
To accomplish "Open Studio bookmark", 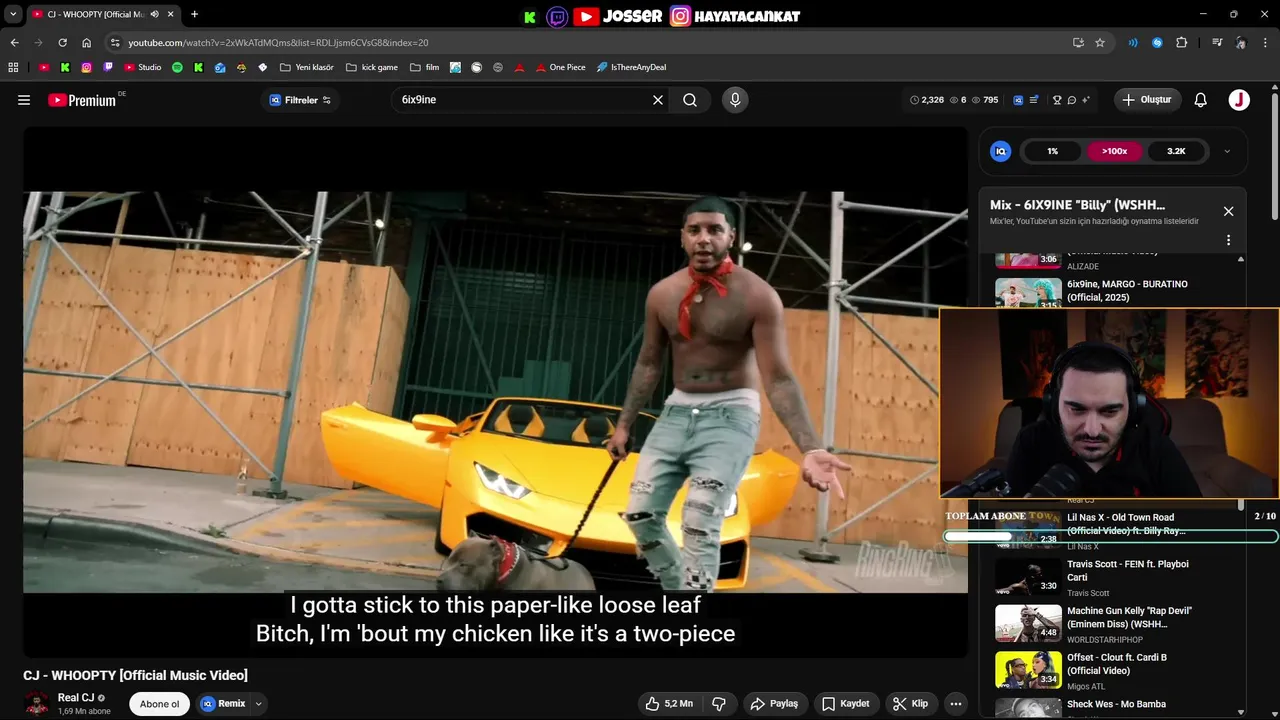I will click(x=143, y=67).
